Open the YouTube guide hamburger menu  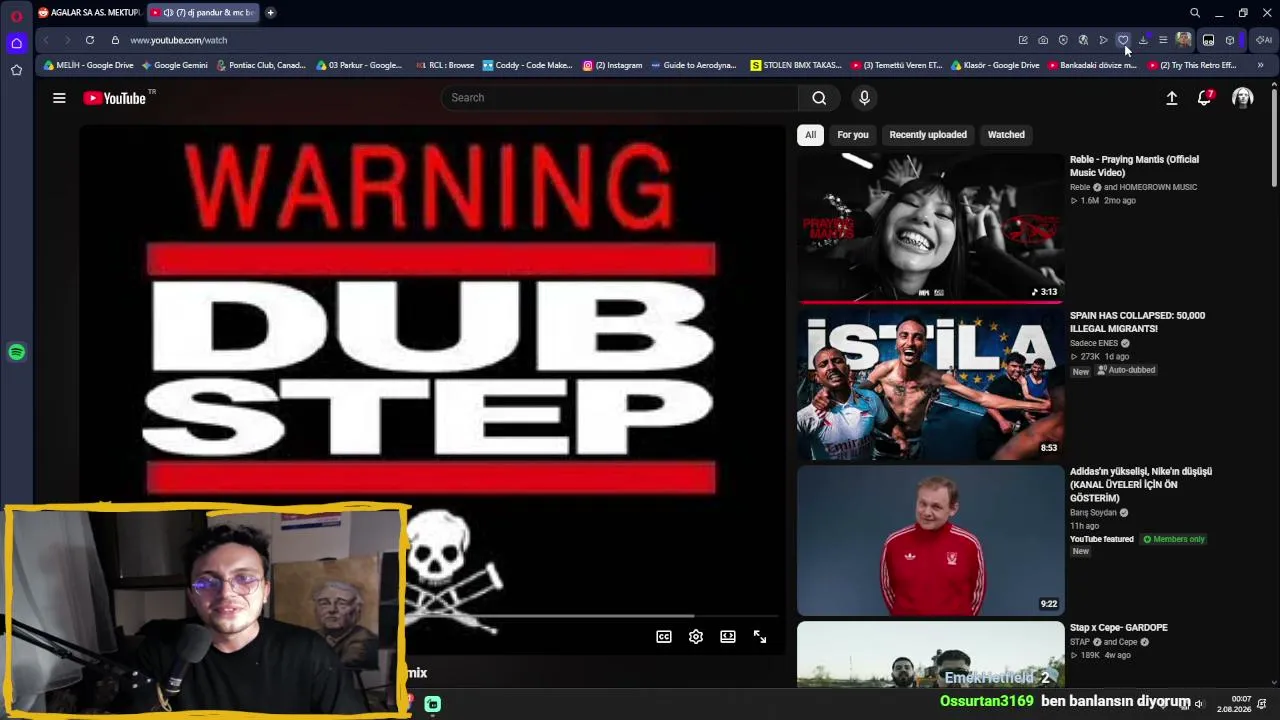59,98
